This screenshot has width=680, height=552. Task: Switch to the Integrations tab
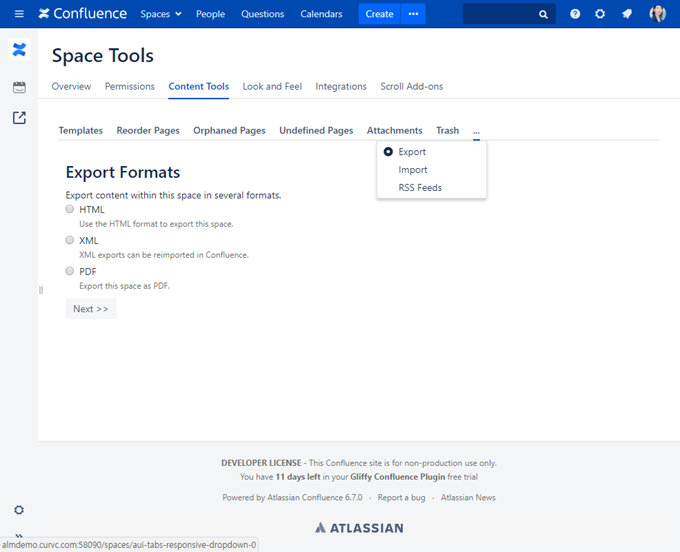click(341, 86)
